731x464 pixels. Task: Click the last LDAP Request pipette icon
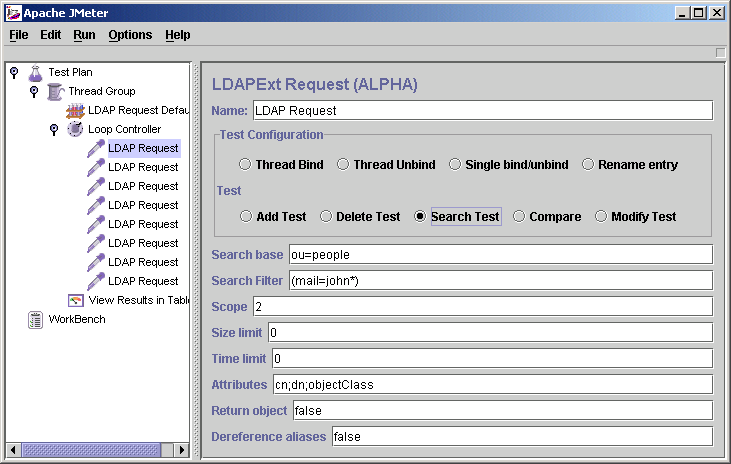95,281
